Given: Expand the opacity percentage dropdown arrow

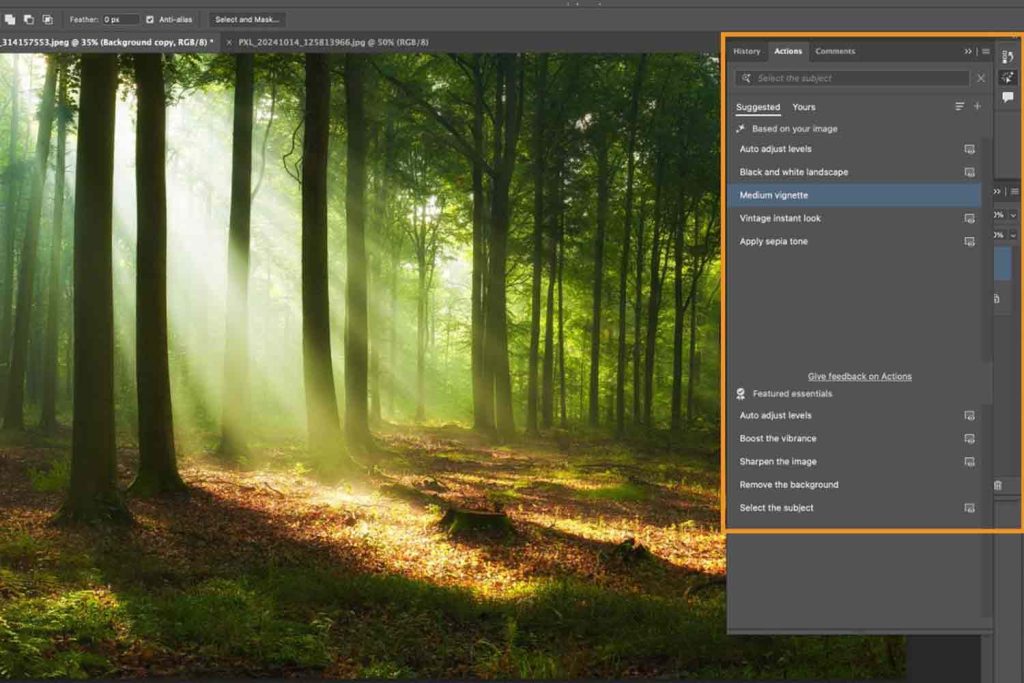Looking at the screenshot, I should (1013, 215).
